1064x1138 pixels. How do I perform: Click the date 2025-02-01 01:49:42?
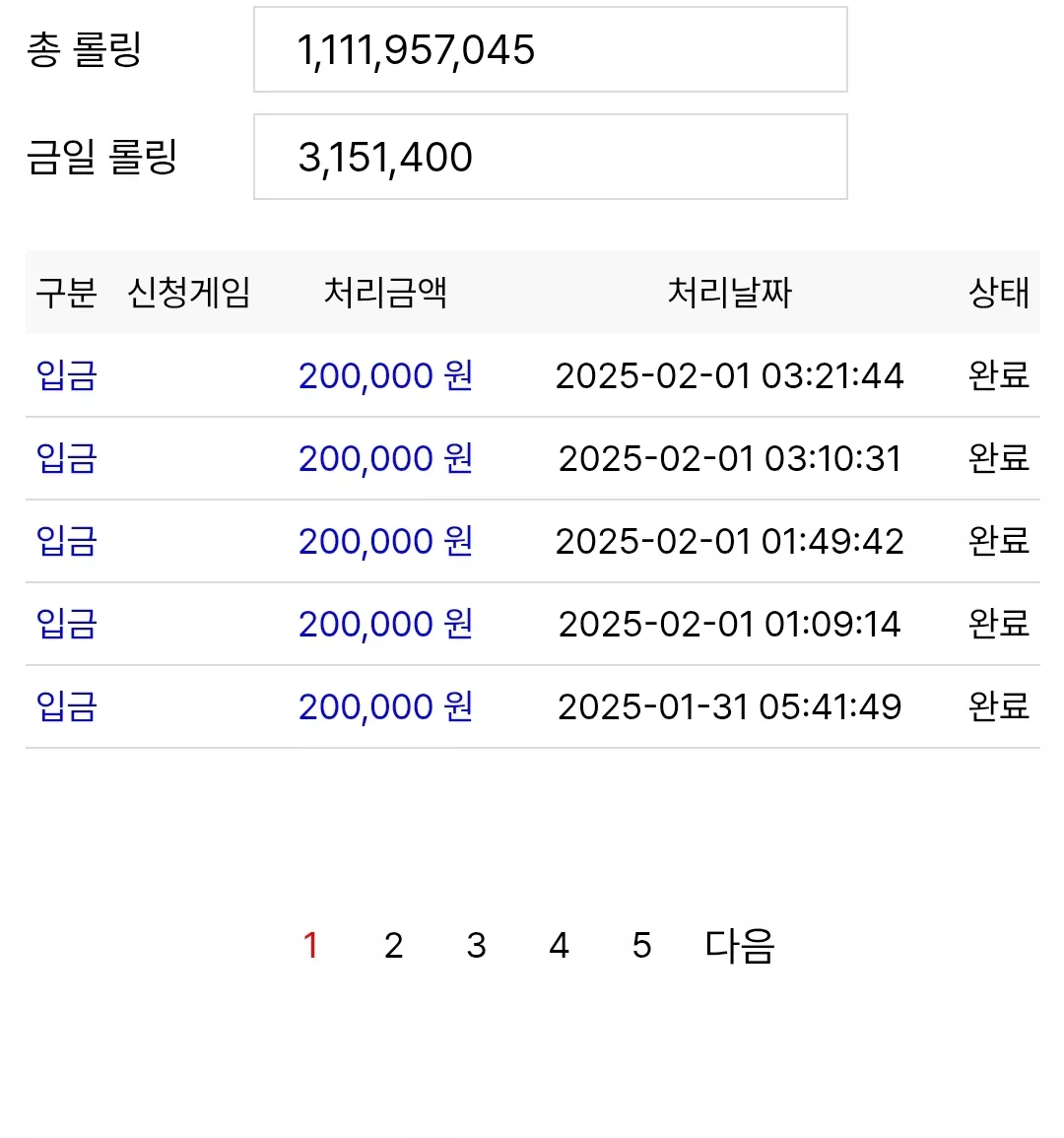[729, 541]
